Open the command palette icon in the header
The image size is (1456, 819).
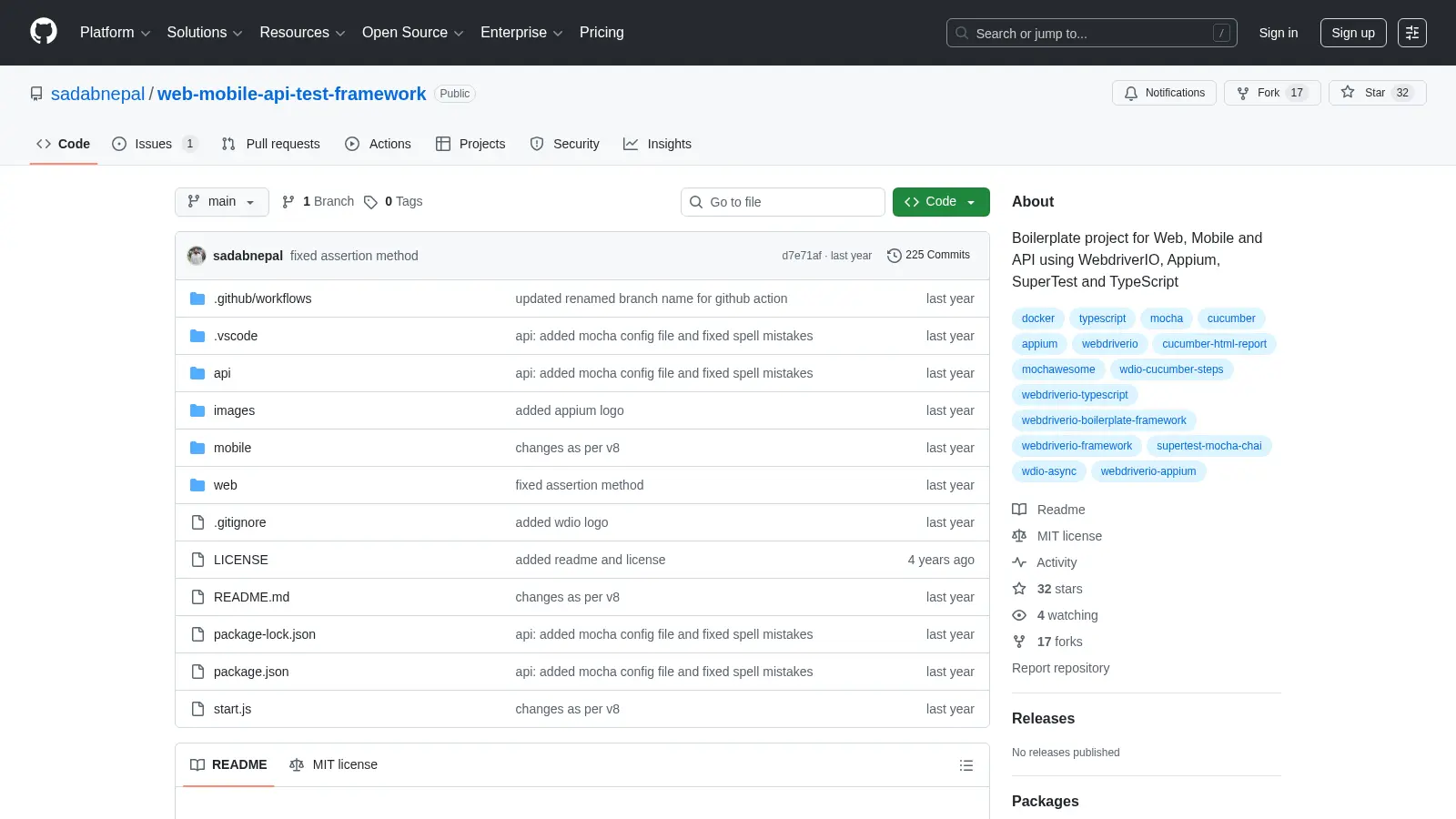[x=1412, y=33]
